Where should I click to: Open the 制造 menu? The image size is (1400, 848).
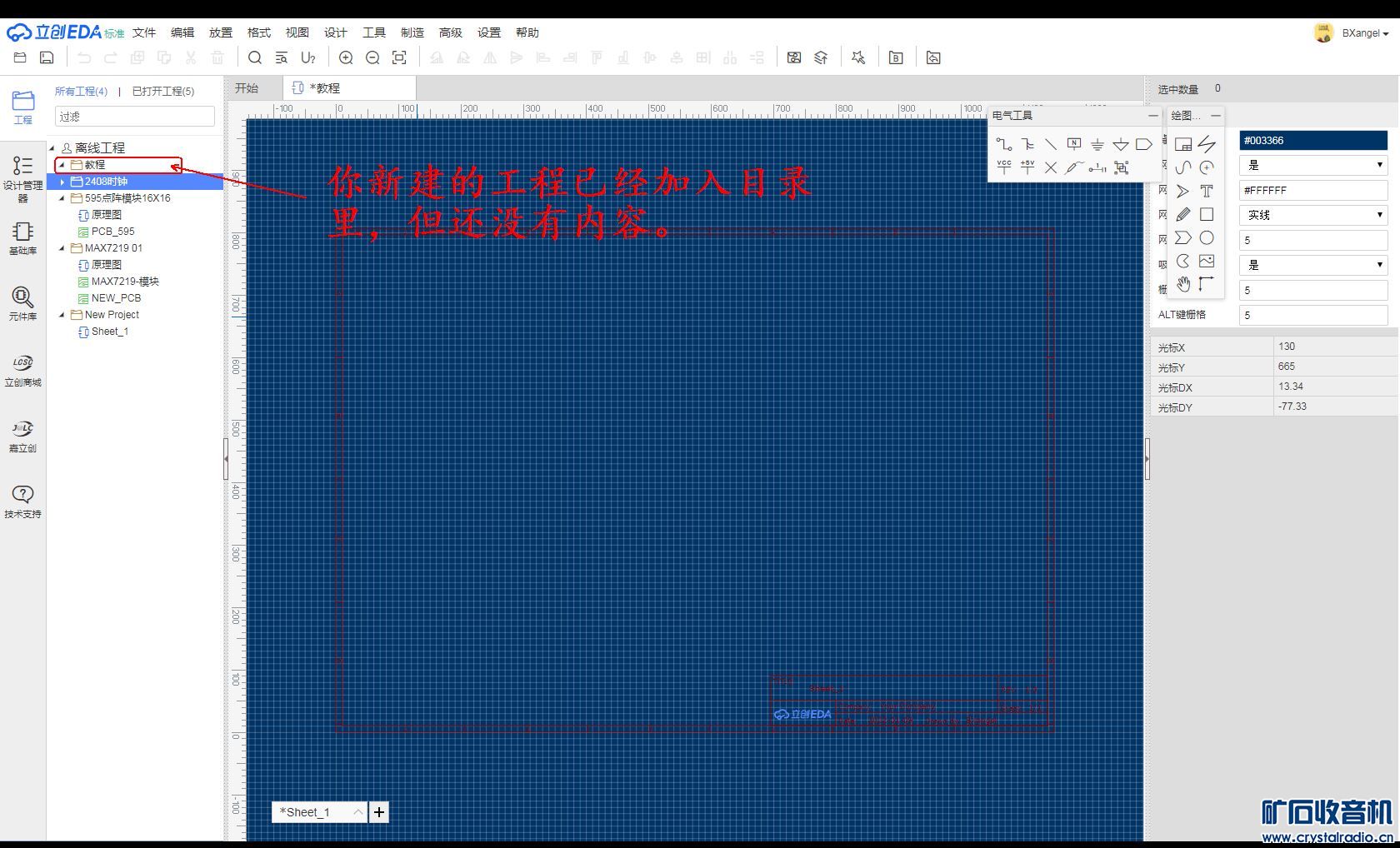[x=412, y=32]
